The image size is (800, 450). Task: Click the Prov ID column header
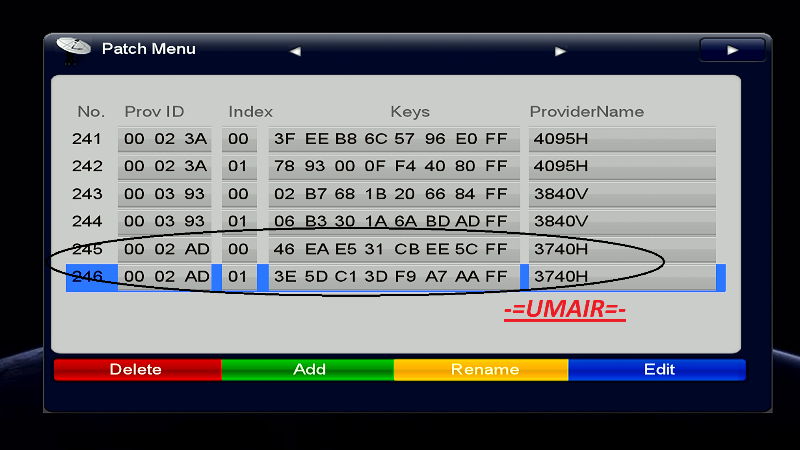pos(154,112)
